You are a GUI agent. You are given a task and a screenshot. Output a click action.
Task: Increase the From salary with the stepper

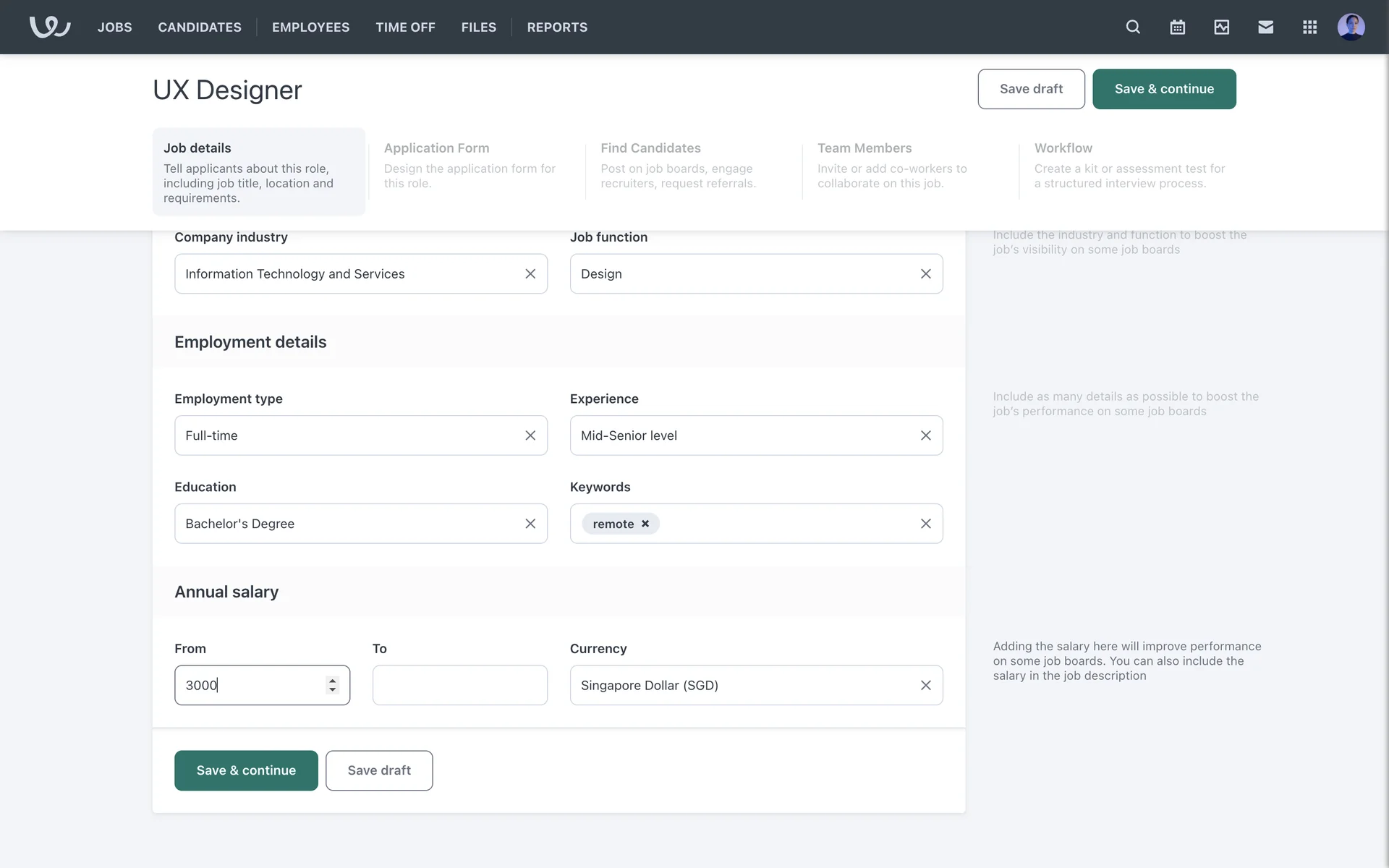[x=332, y=680]
